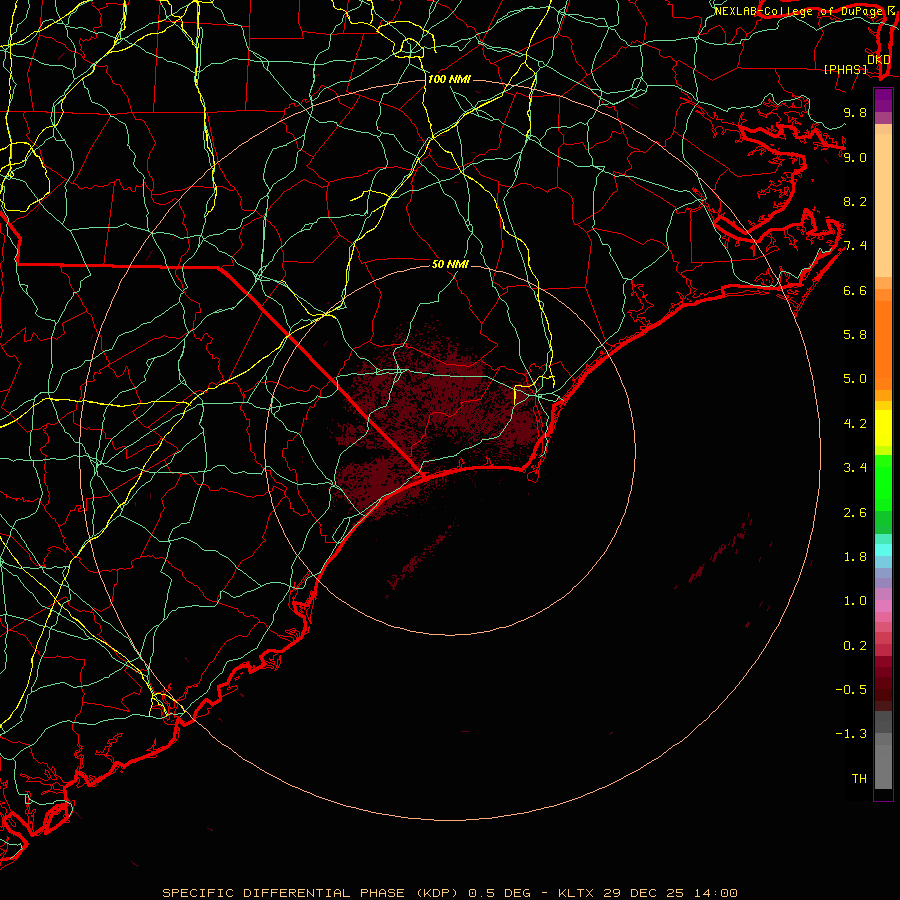Click the [PHAS] units label

point(845,69)
